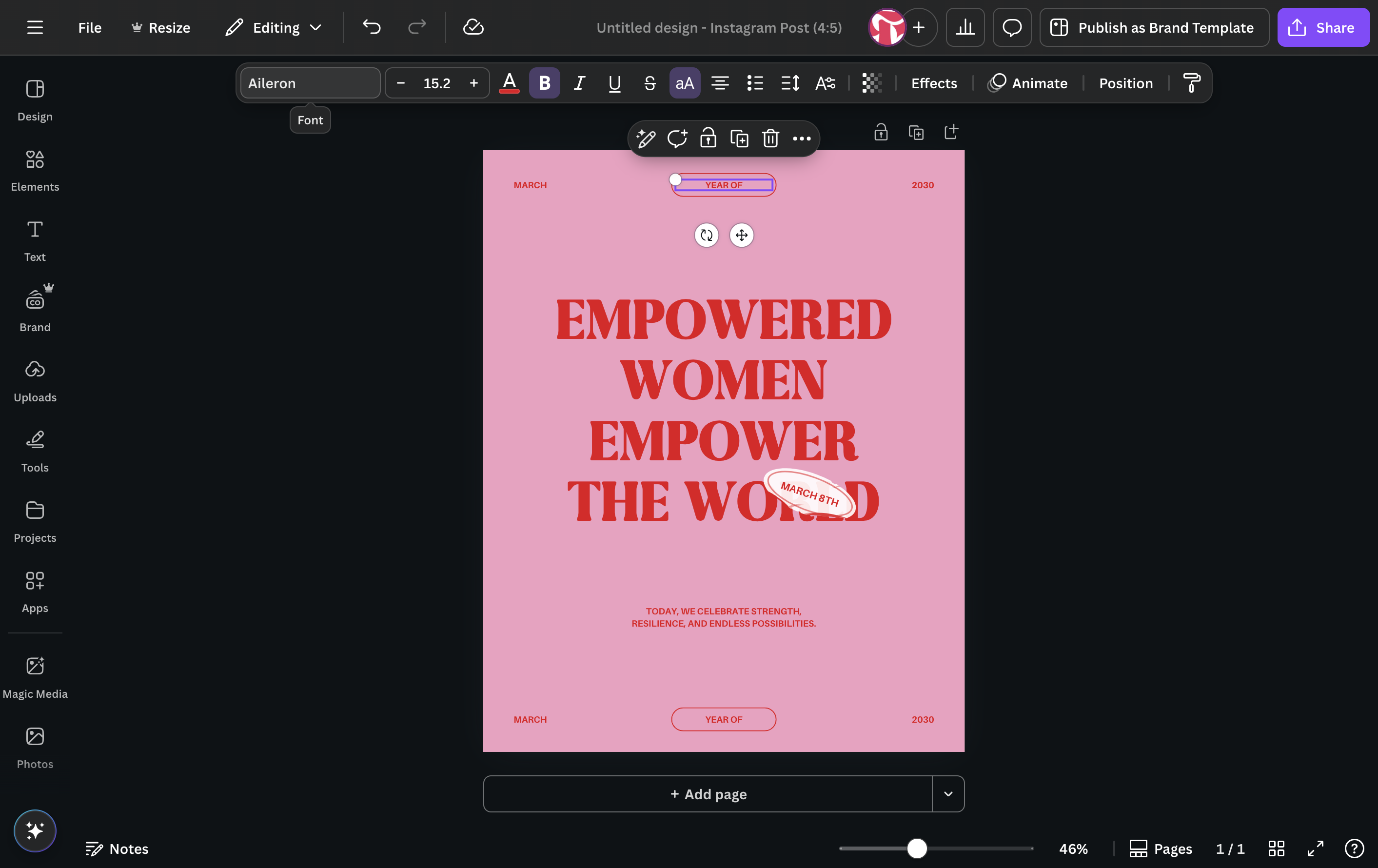Click the zoom slider handle
1378x868 pixels.
(x=917, y=848)
